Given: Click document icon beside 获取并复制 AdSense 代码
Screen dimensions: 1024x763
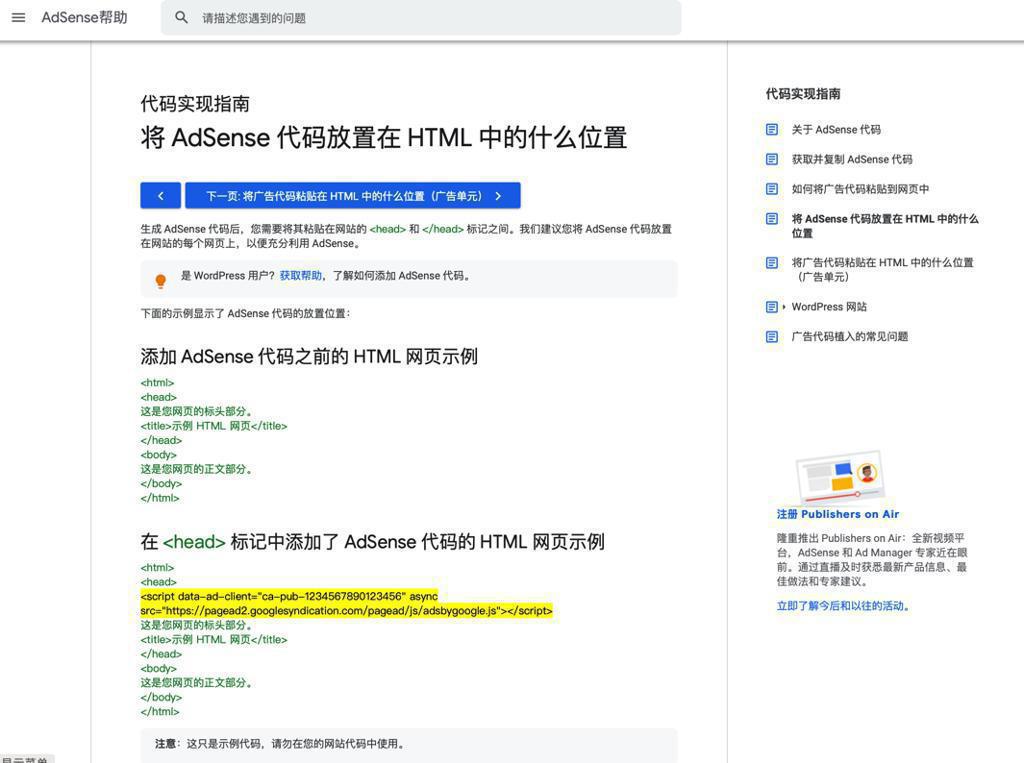Looking at the screenshot, I should pos(772,159).
